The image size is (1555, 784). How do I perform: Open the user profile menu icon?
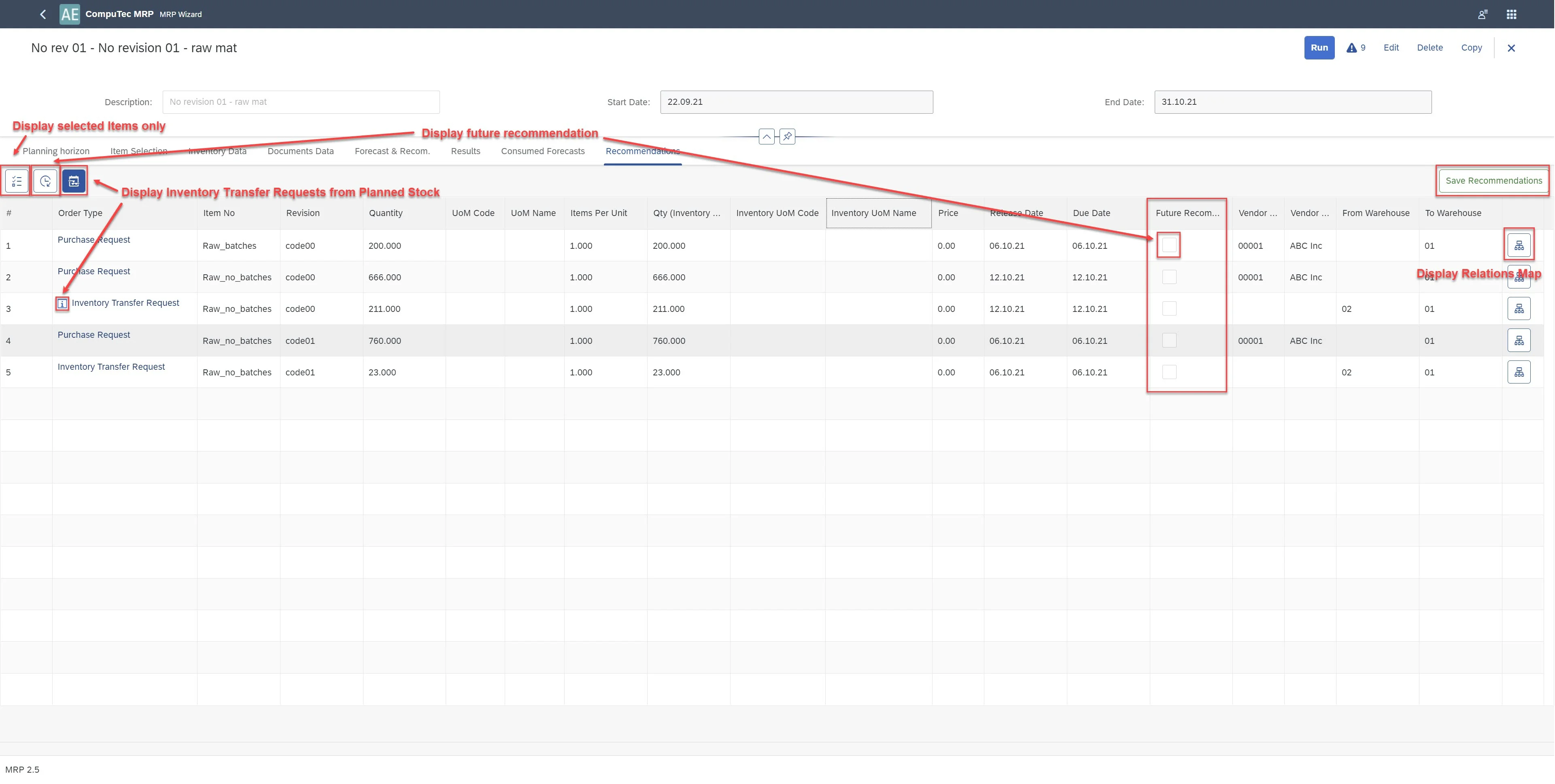point(1482,14)
